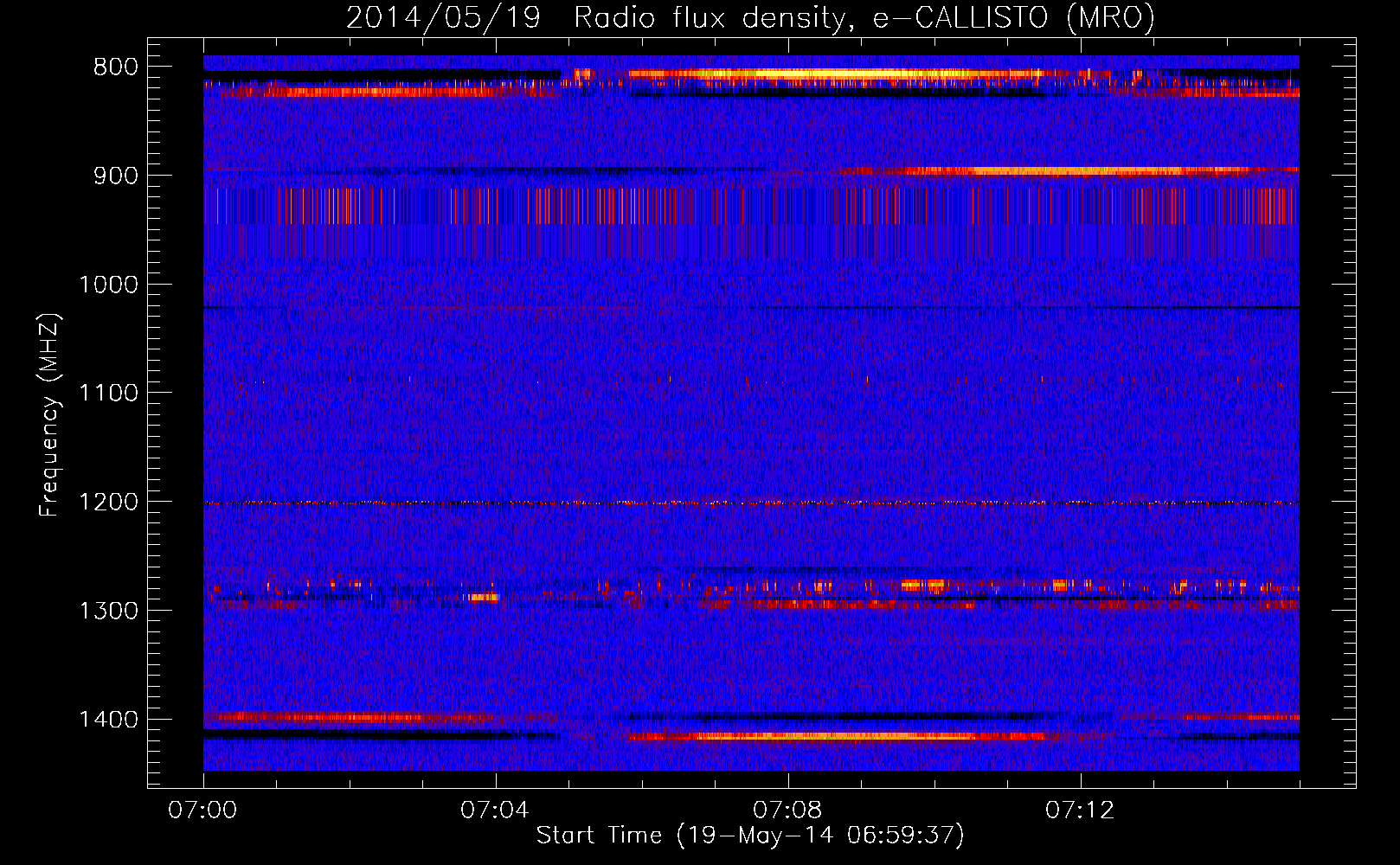Image resolution: width=1400 pixels, height=865 pixels.
Task: Click the 'Frequency (MHZ)' axis label
Action: coord(49,415)
